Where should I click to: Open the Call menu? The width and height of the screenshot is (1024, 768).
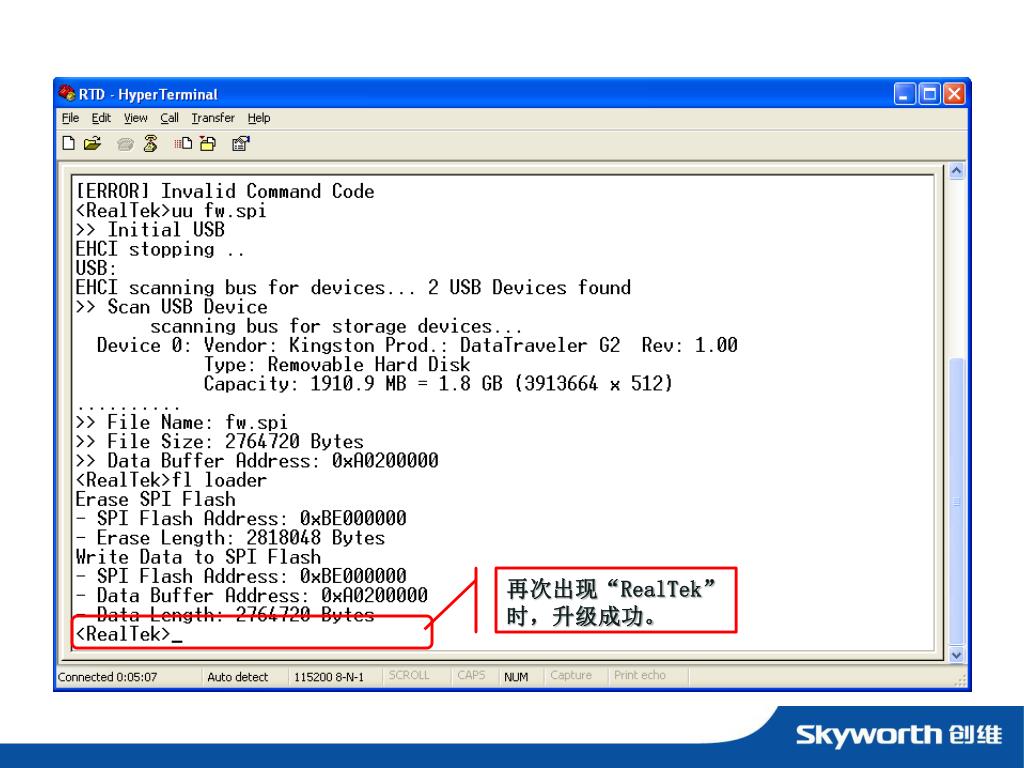tap(170, 118)
